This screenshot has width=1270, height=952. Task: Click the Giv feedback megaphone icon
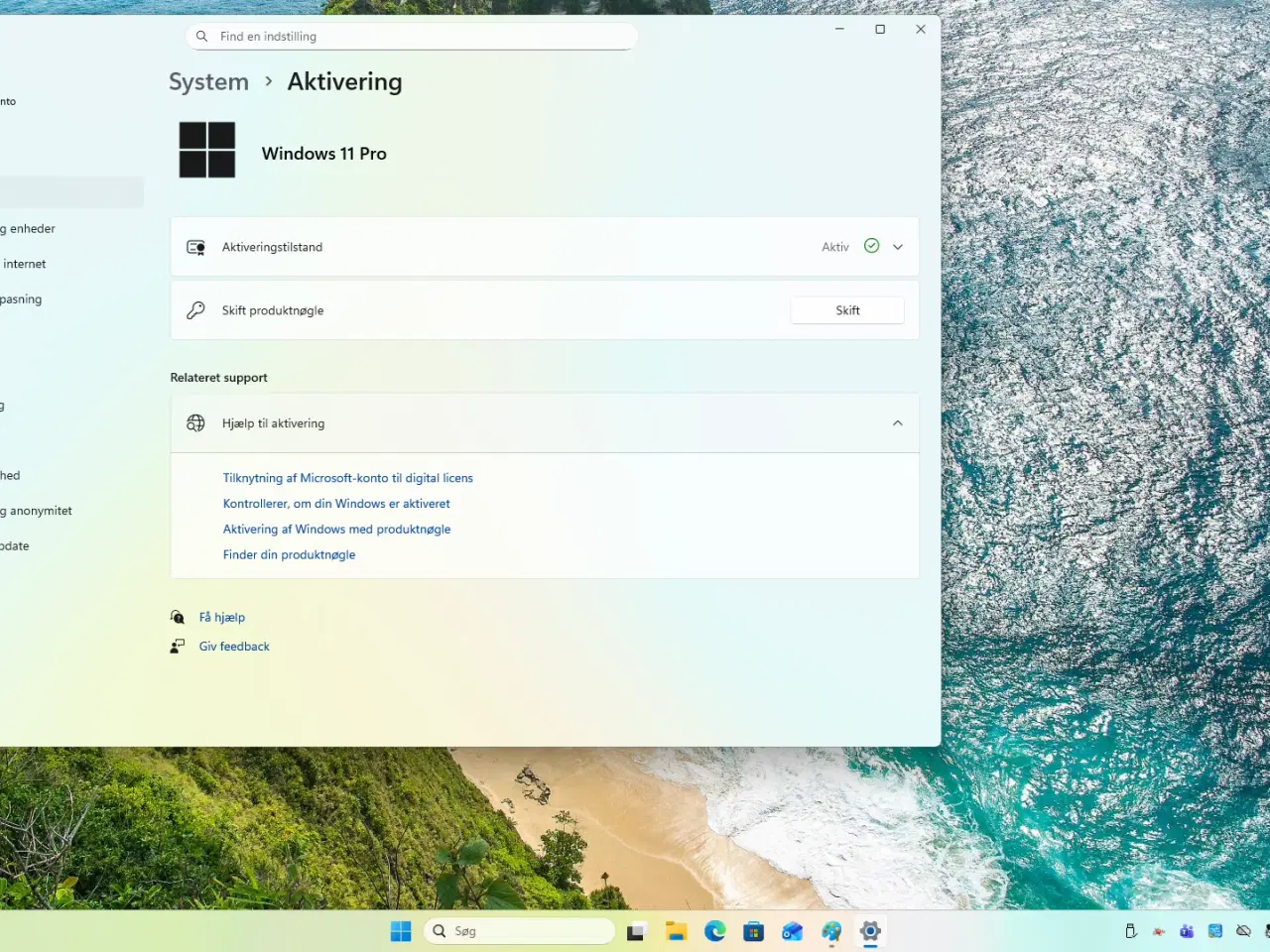point(177,646)
